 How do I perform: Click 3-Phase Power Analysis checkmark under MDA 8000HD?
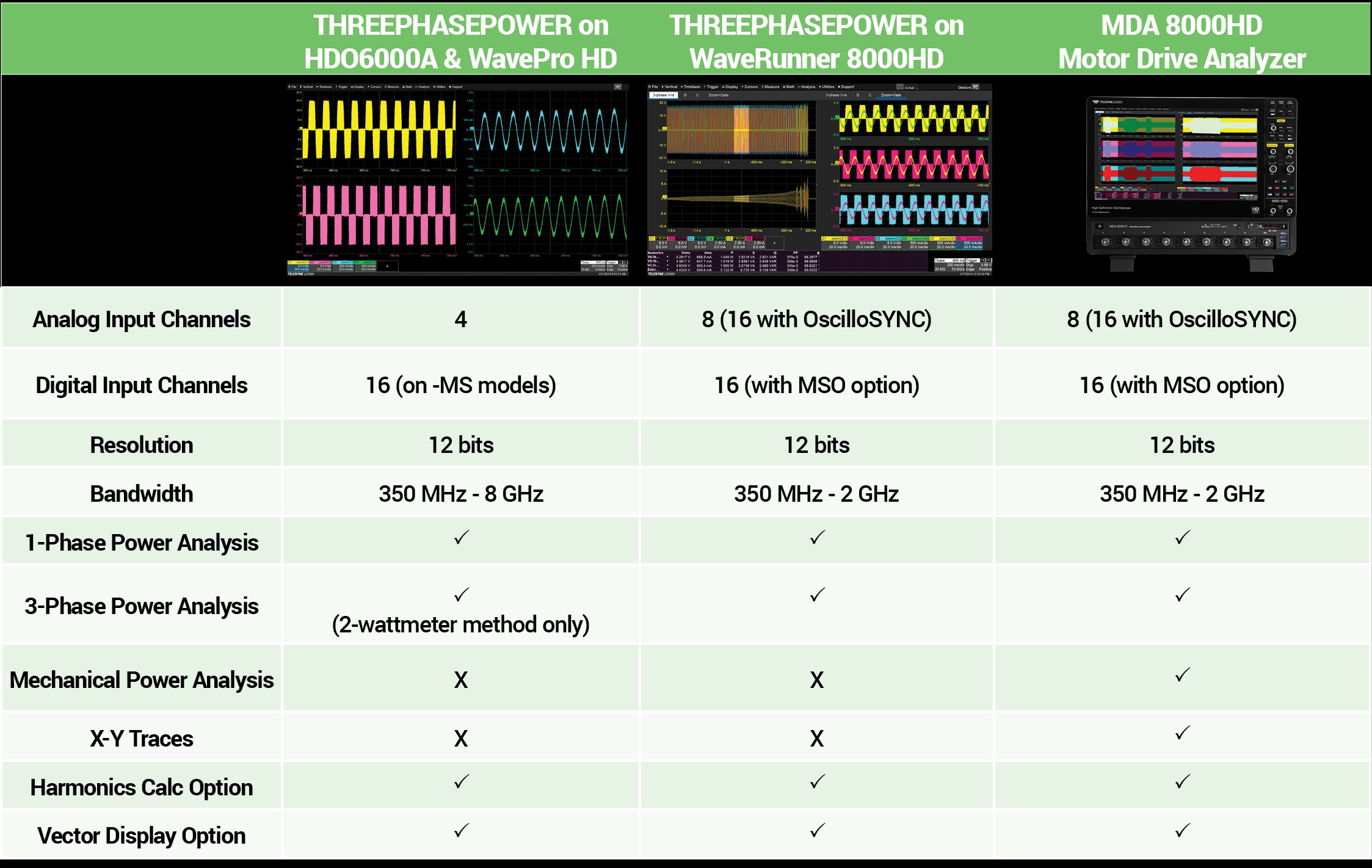1183,595
